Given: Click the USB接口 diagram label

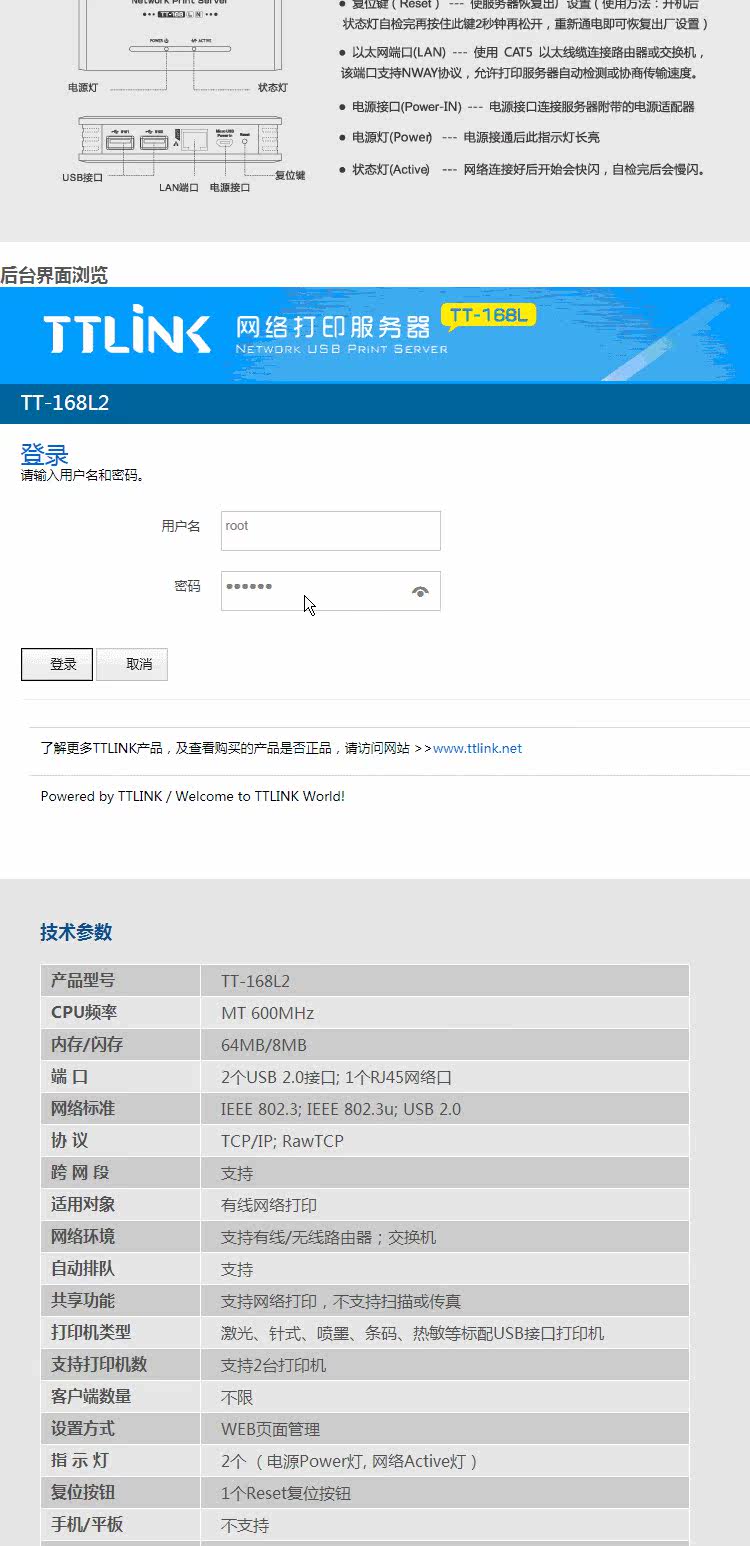Looking at the screenshot, I should coord(82,177).
